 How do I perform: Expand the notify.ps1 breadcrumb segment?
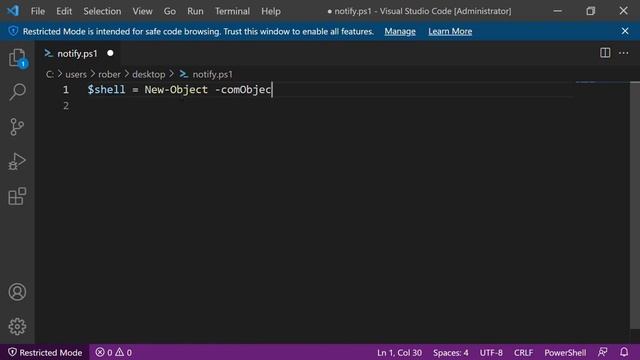click(212, 74)
